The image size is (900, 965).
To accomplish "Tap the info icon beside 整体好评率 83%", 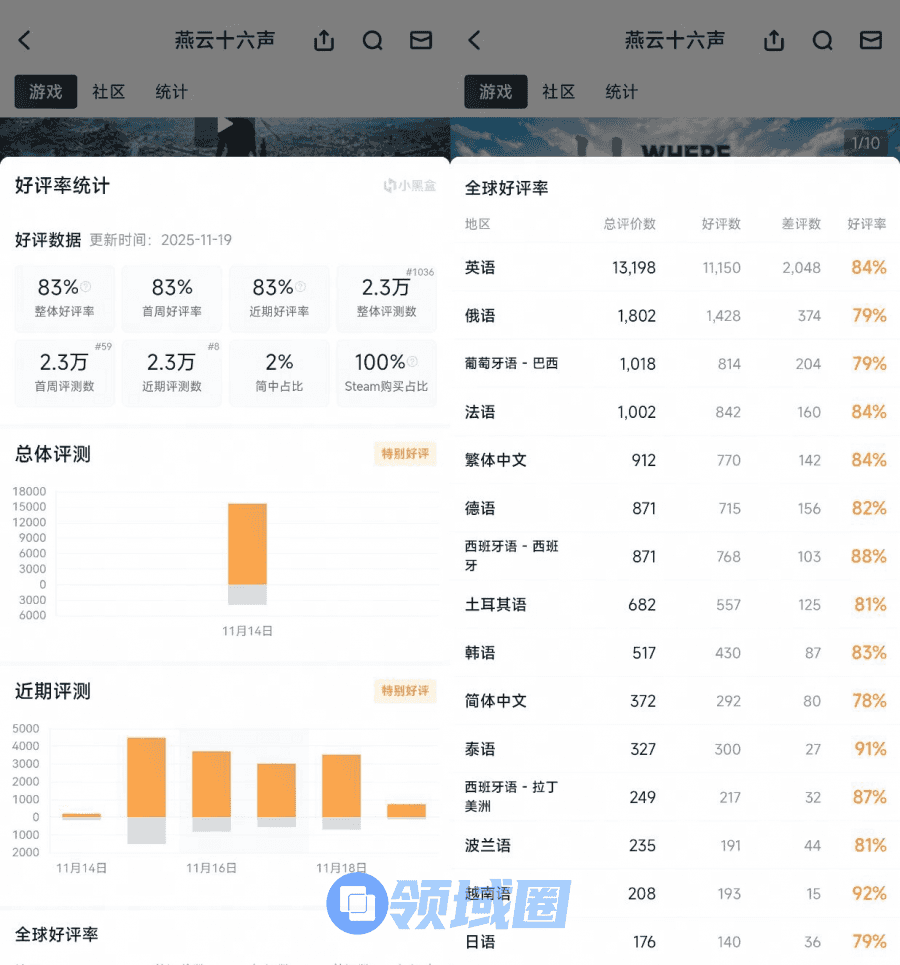I will point(86,287).
